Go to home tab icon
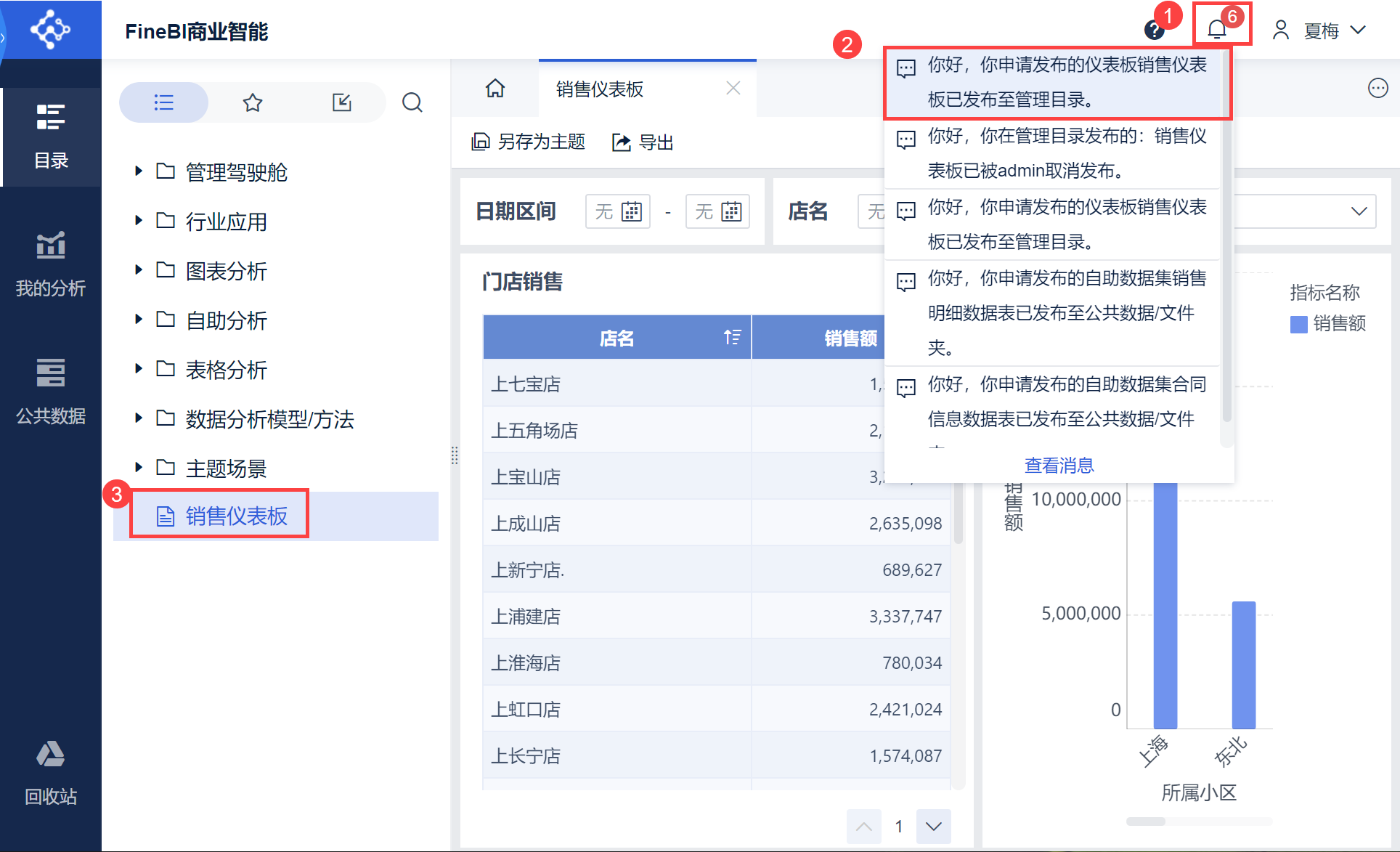Screen dimensions: 1400x852 pos(495,89)
